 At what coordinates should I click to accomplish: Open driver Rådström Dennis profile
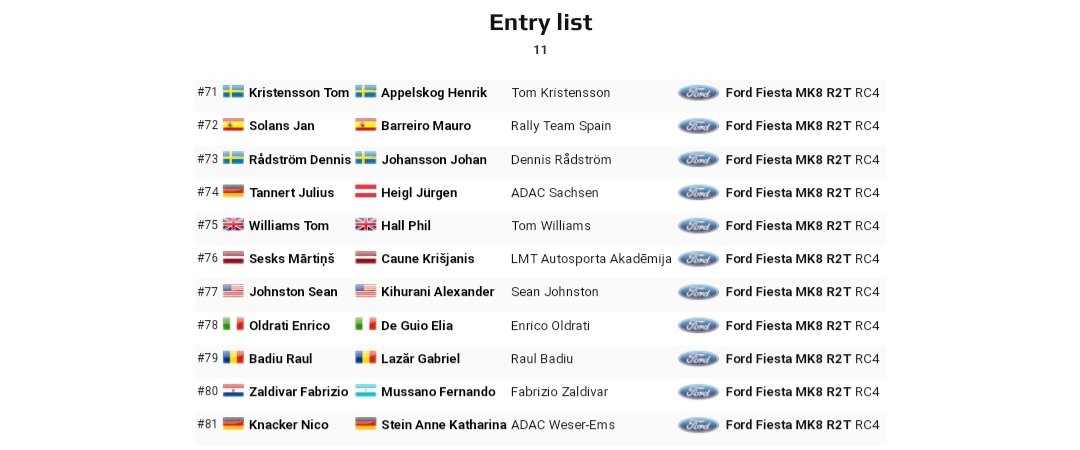300,159
